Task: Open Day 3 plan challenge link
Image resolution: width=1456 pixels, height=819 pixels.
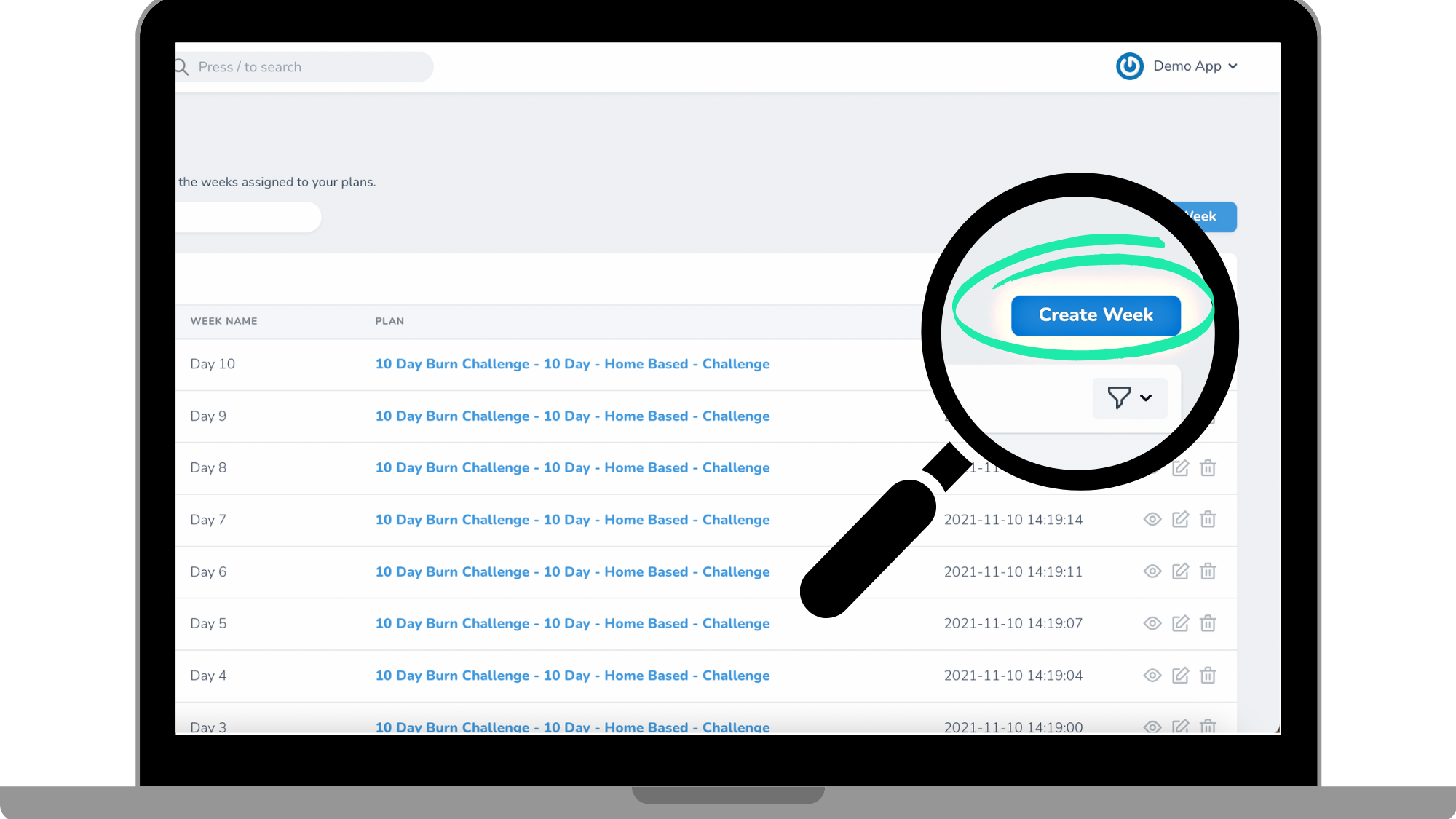Action: pos(572,727)
